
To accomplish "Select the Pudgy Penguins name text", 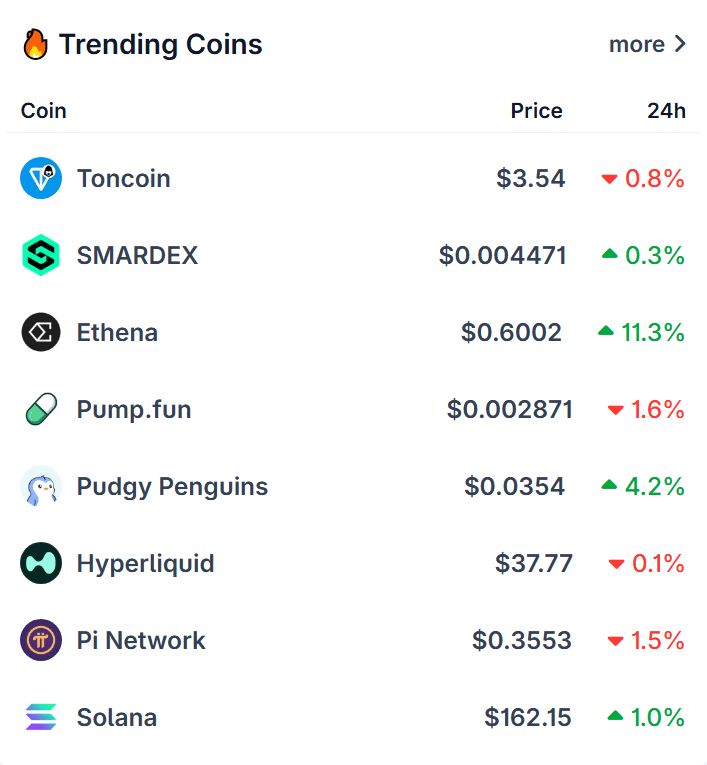I will click(x=173, y=486).
